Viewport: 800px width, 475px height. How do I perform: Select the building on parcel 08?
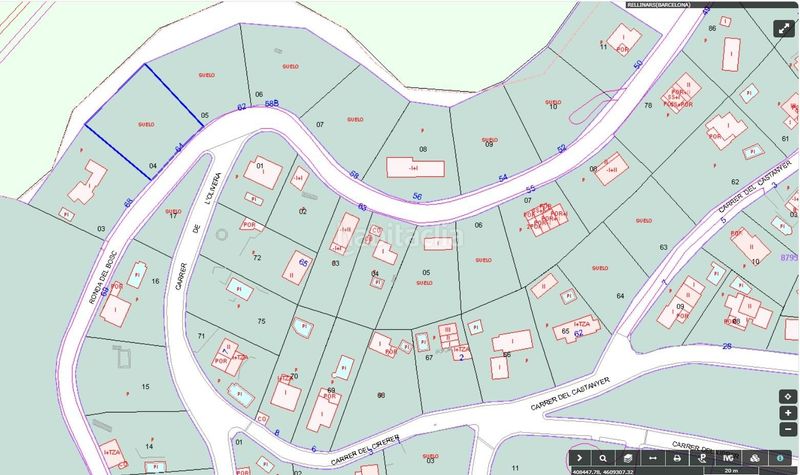[415, 167]
